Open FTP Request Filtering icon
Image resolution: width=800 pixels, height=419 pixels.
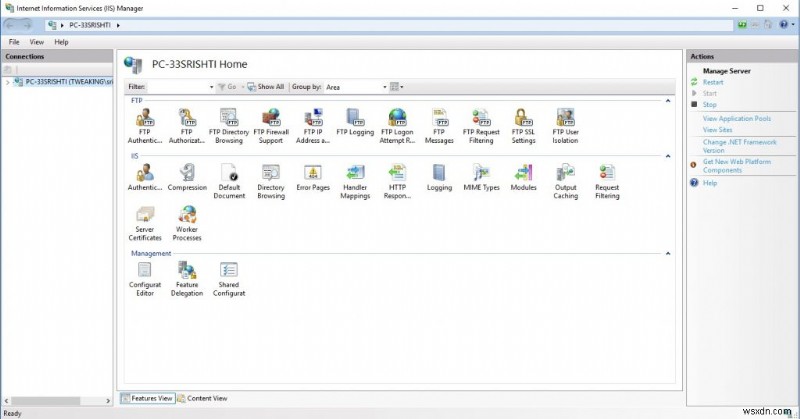(481, 126)
